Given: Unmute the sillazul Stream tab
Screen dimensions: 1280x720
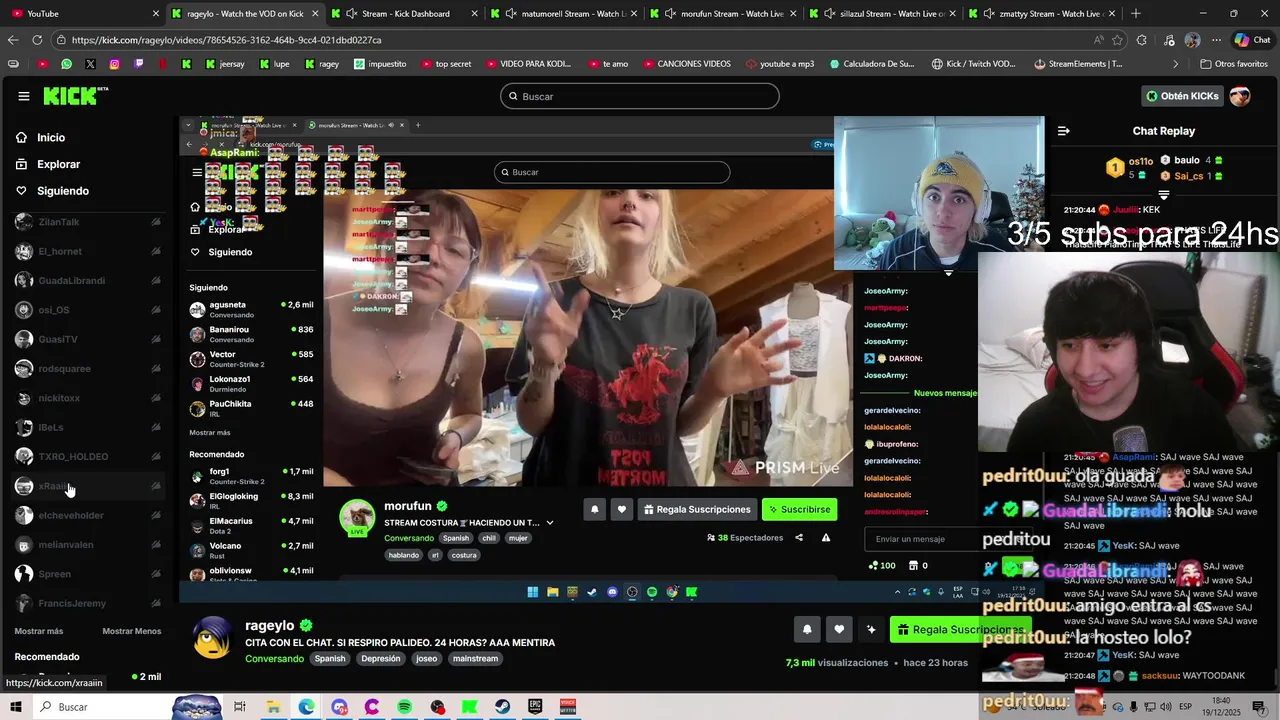Looking at the screenshot, I should pyautogui.click(x=831, y=13).
